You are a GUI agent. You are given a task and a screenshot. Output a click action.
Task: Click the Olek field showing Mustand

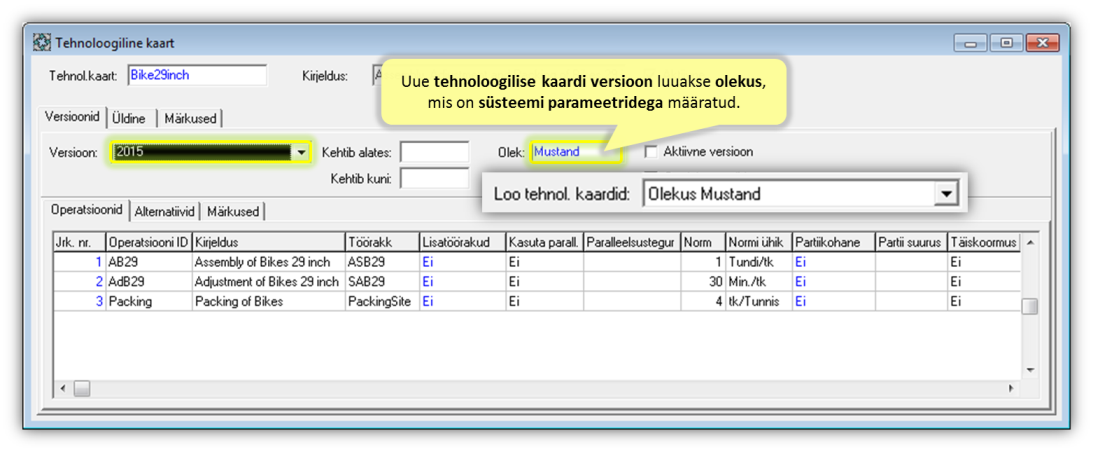576,152
